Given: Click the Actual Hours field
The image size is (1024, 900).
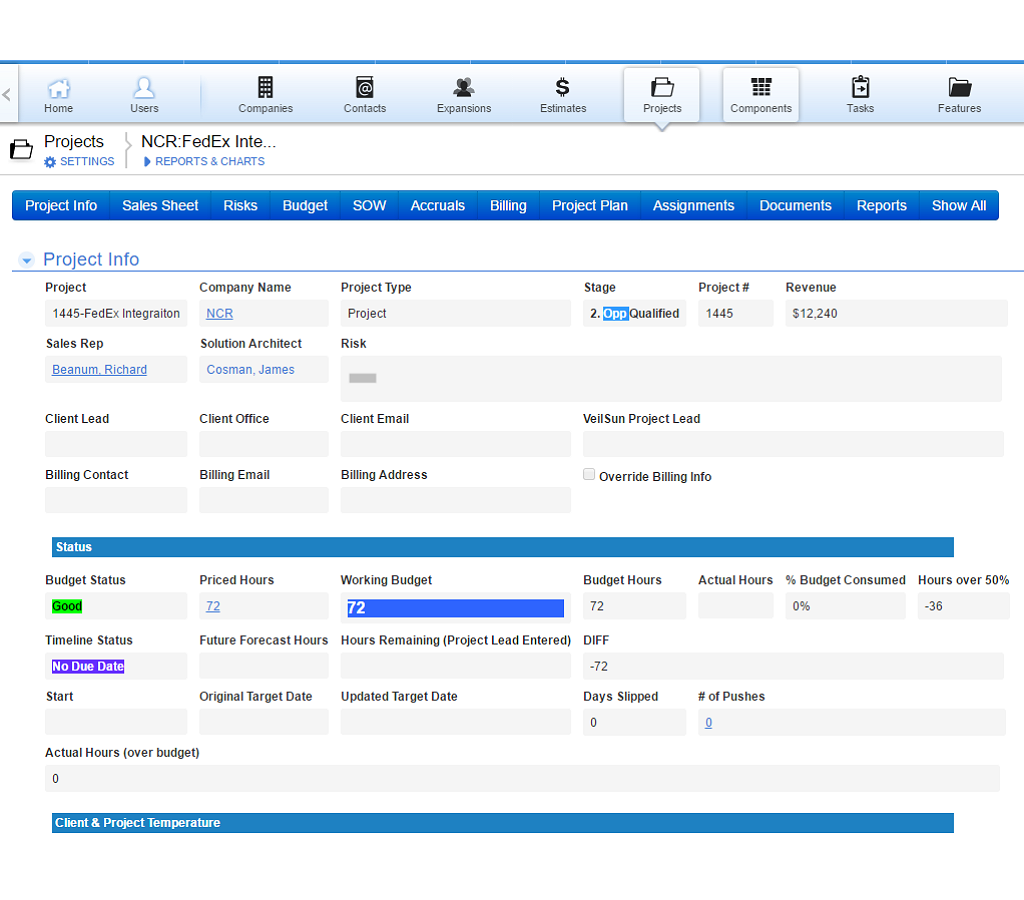Looking at the screenshot, I should 736,606.
